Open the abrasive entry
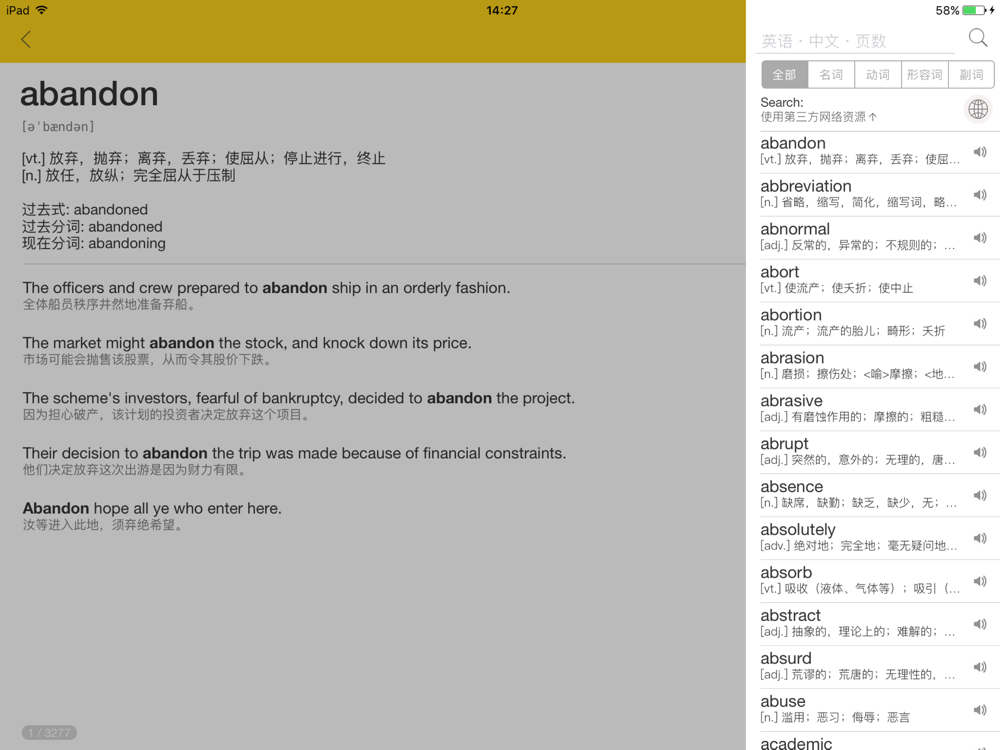Image resolution: width=1000 pixels, height=750 pixels. pos(872,409)
